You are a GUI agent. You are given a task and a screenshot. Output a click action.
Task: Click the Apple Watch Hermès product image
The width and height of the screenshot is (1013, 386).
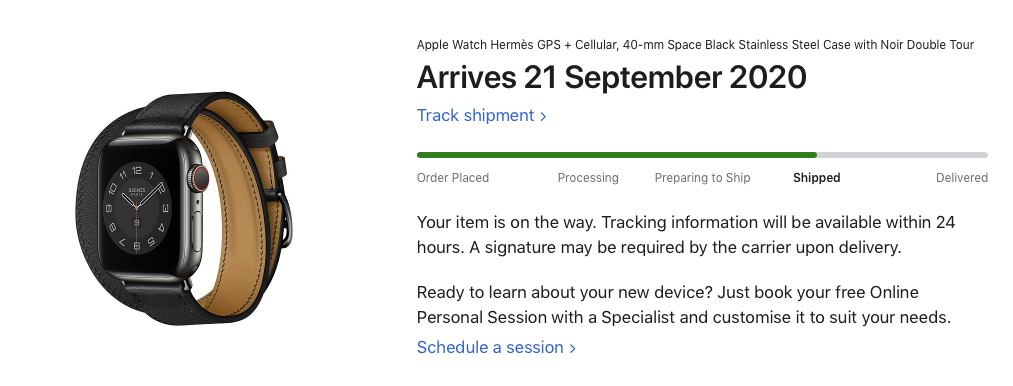point(184,208)
